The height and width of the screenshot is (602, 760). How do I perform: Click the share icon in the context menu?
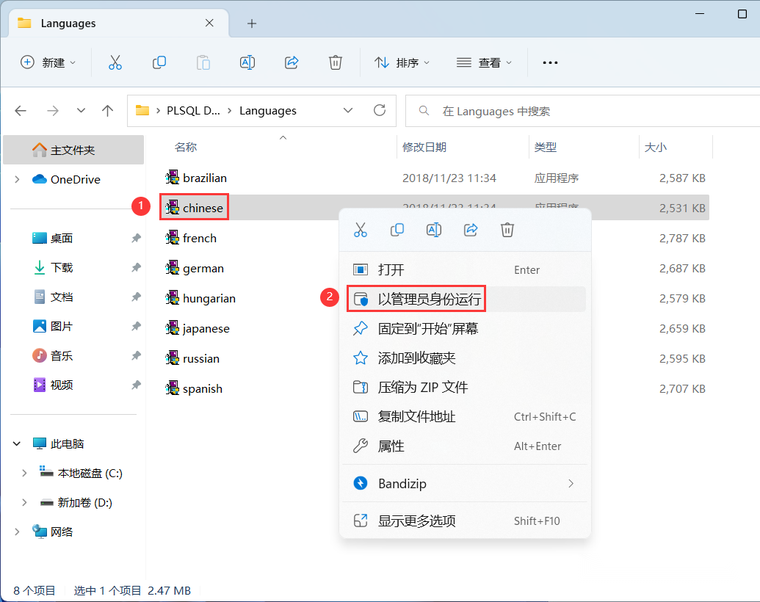pyautogui.click(x=471, y=230)
